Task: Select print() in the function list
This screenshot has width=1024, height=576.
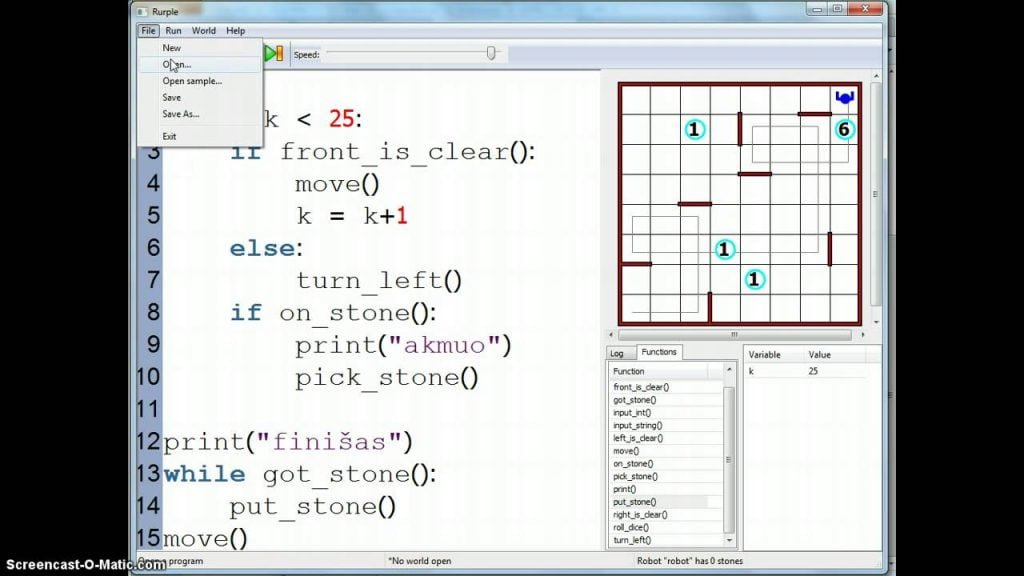Action: tap(625, 489)
